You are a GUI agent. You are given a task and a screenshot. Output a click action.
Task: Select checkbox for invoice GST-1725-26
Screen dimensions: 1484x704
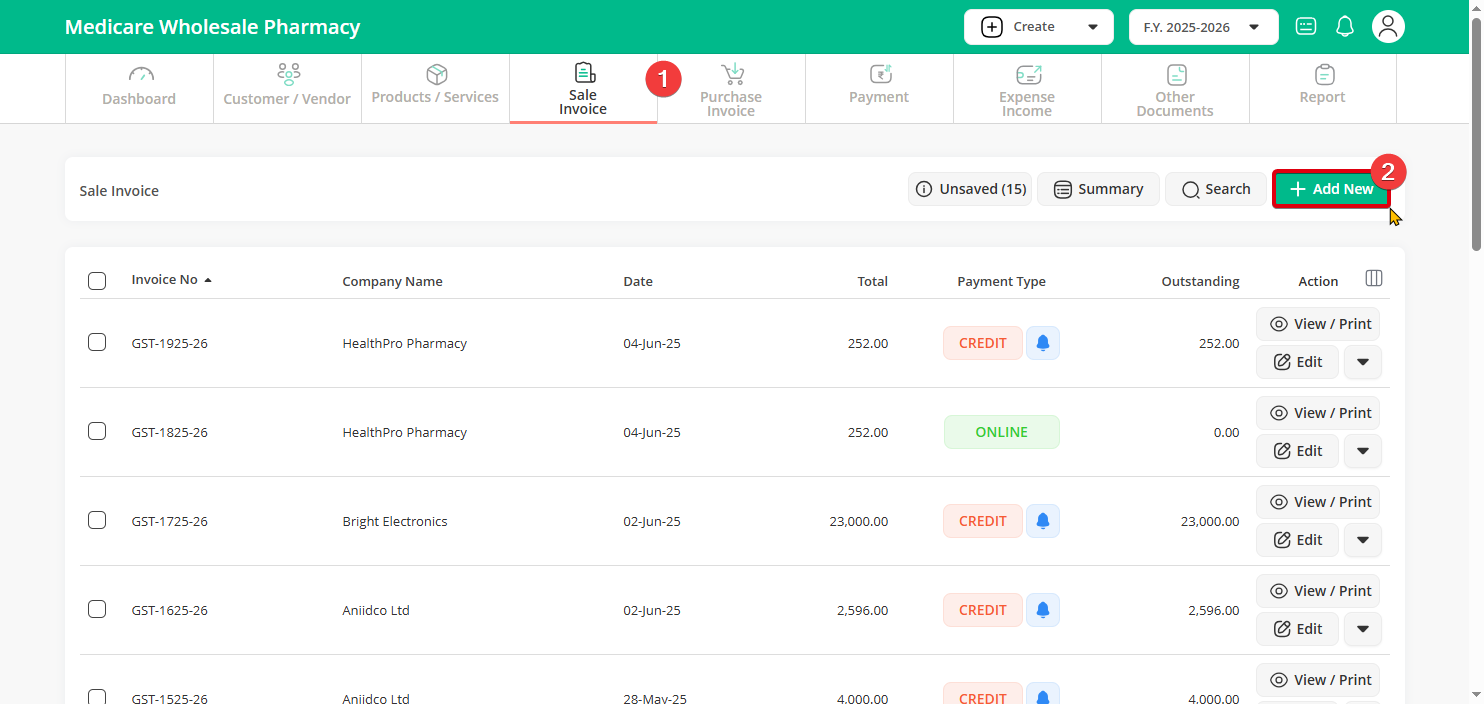click(97, 521)
